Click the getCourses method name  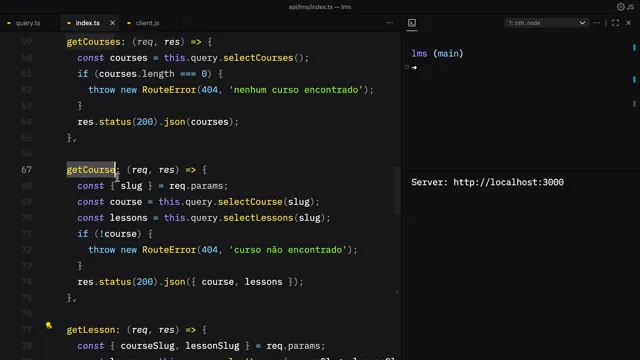[93, 42]
